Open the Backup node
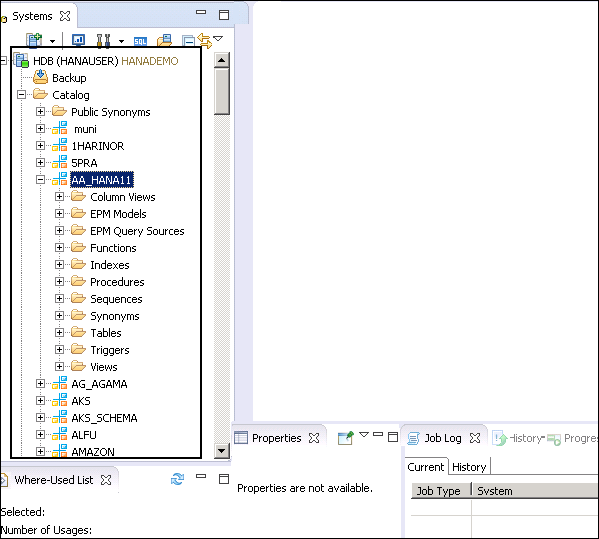The width and height of the screenshot is (599, 539). click(69, 78)
